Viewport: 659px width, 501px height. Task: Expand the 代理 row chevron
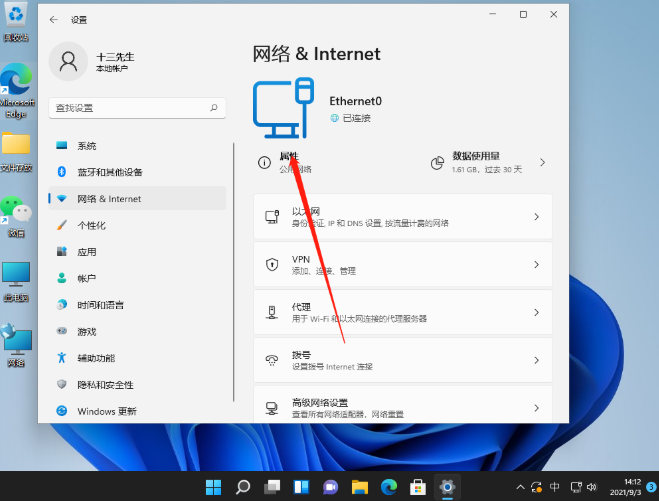(537, 312)
